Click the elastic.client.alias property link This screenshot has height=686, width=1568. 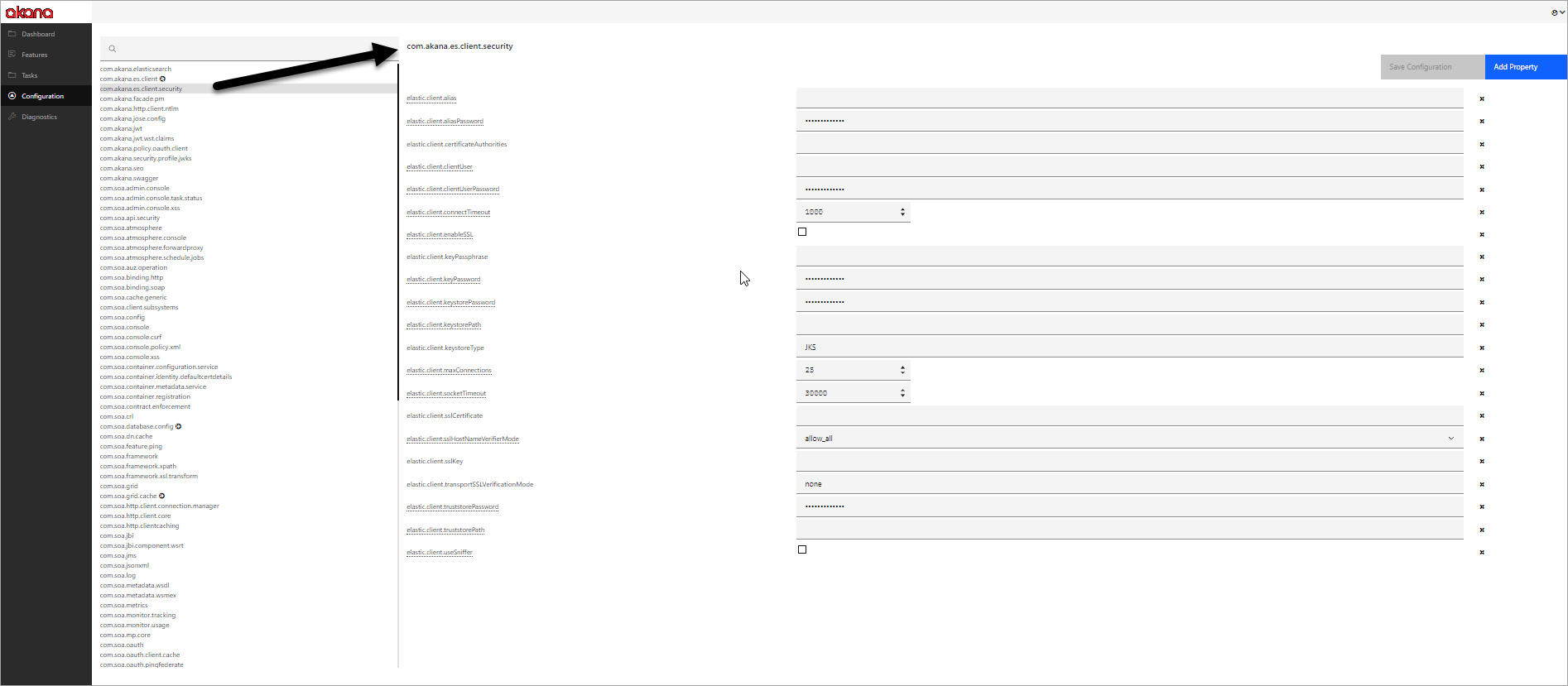[431, 98]
